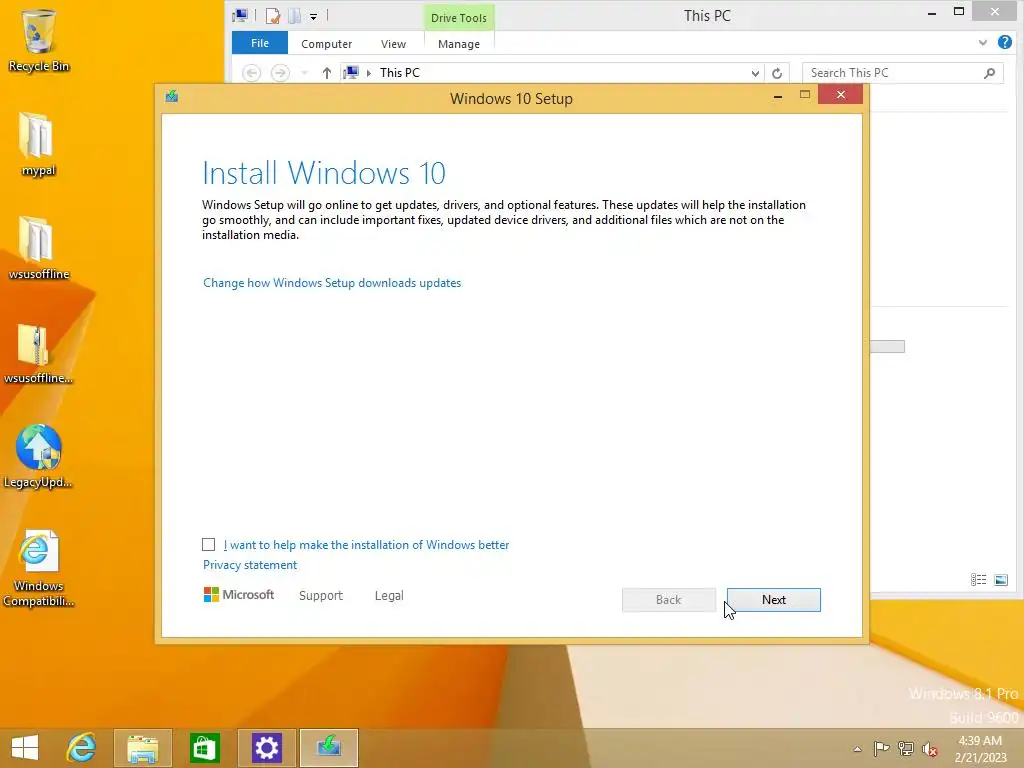The image size is (1024, 768).
Task: Expand the address bar history dropdown
Action: 755,73
